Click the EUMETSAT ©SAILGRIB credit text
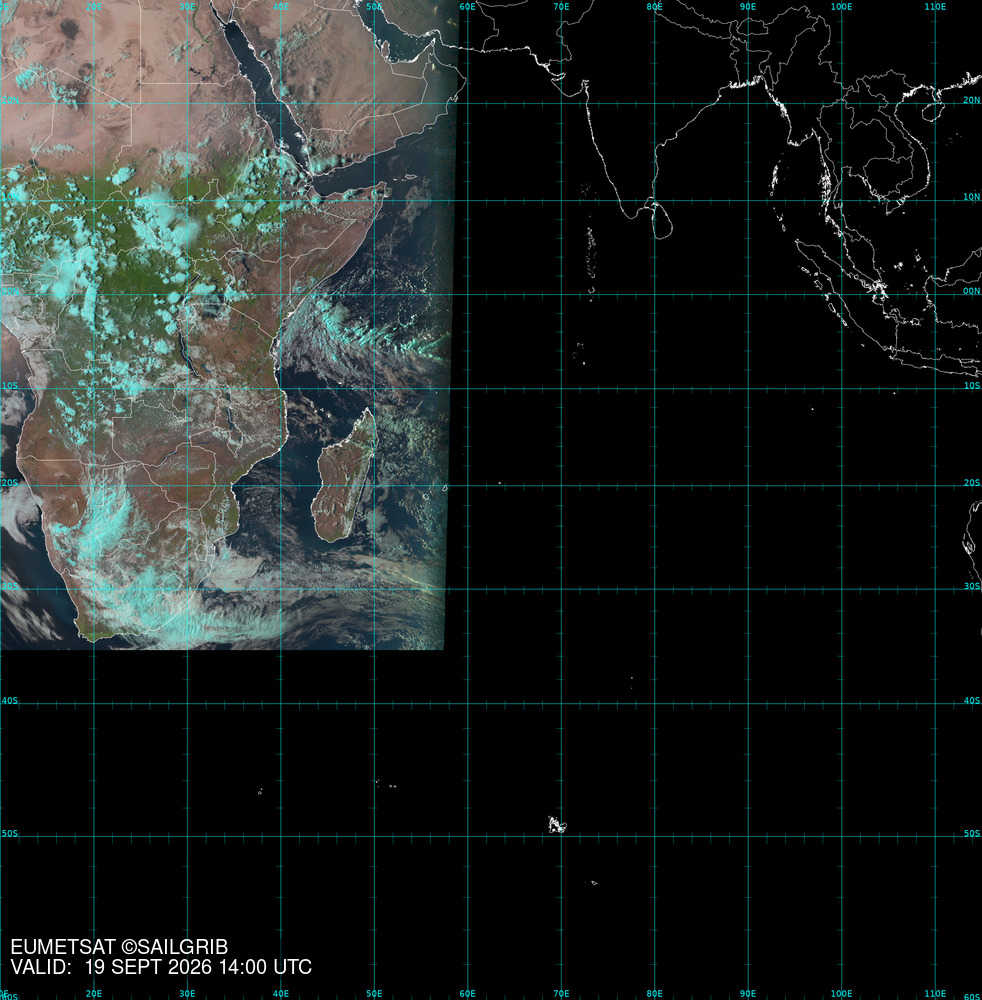This screenshot has width=982, height=1000. pyautogui.click(x=119, y=946)
